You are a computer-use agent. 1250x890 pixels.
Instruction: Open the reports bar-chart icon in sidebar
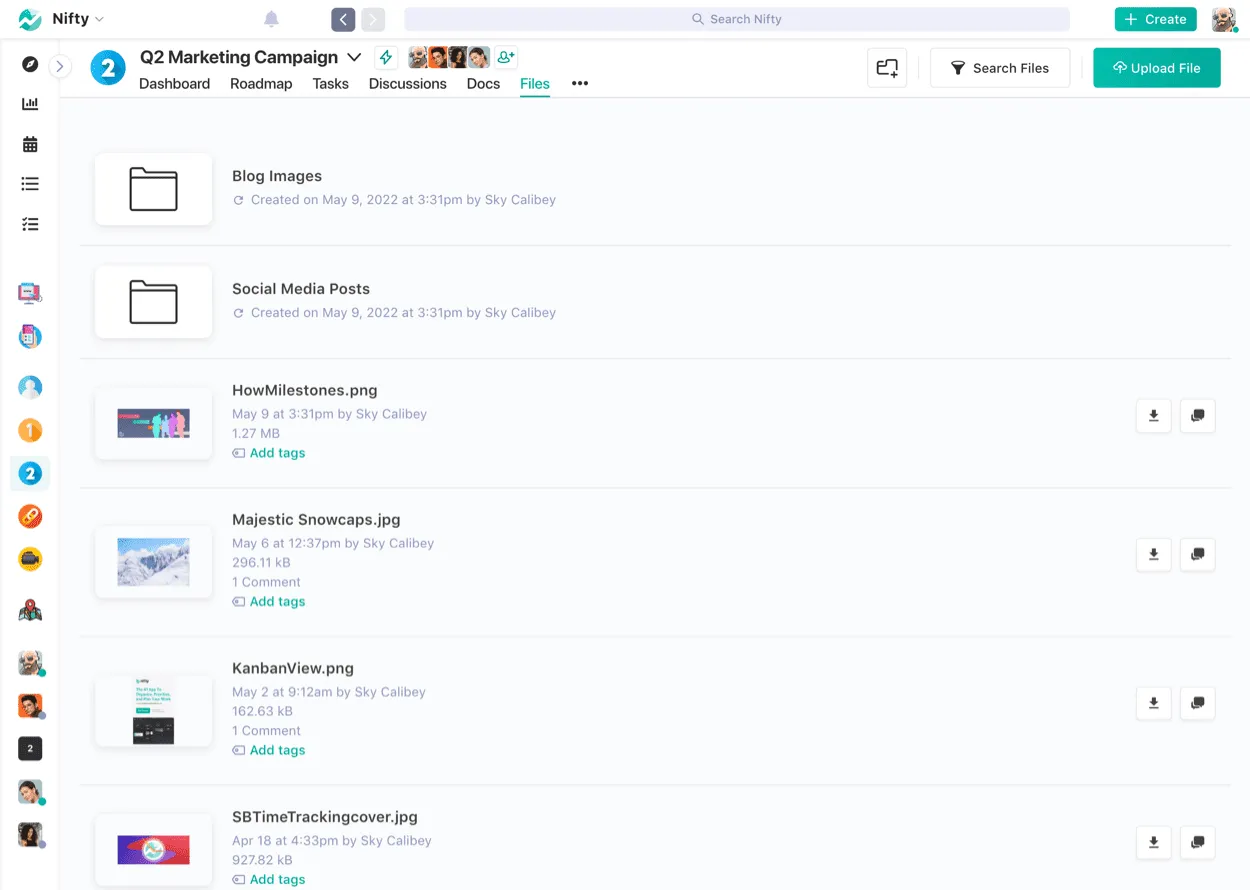pos(29,103)
